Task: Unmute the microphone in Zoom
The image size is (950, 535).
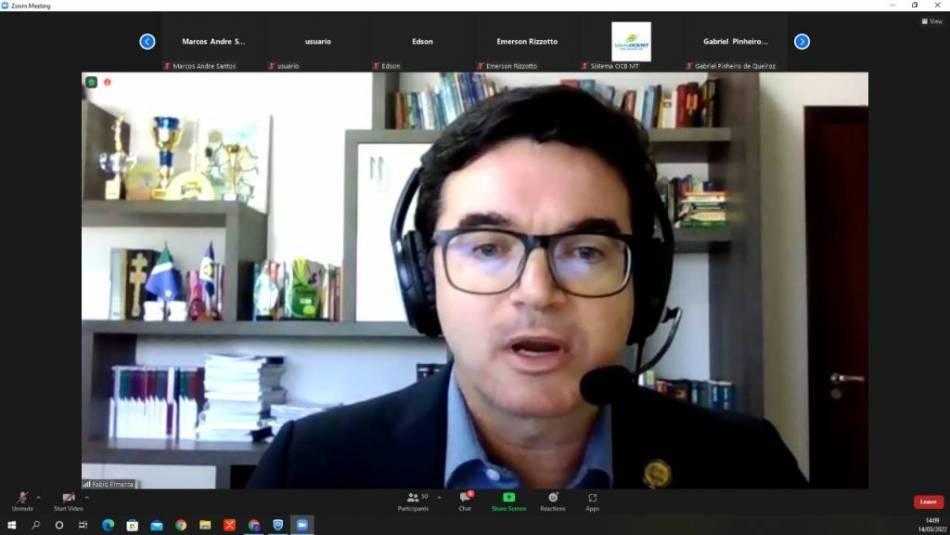Action: [22, 501]
